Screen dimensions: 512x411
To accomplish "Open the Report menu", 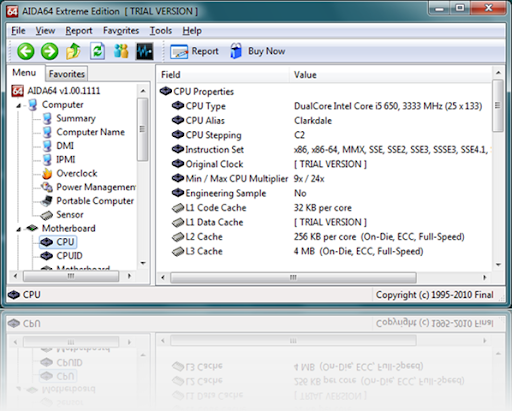I will click(79, 31).
